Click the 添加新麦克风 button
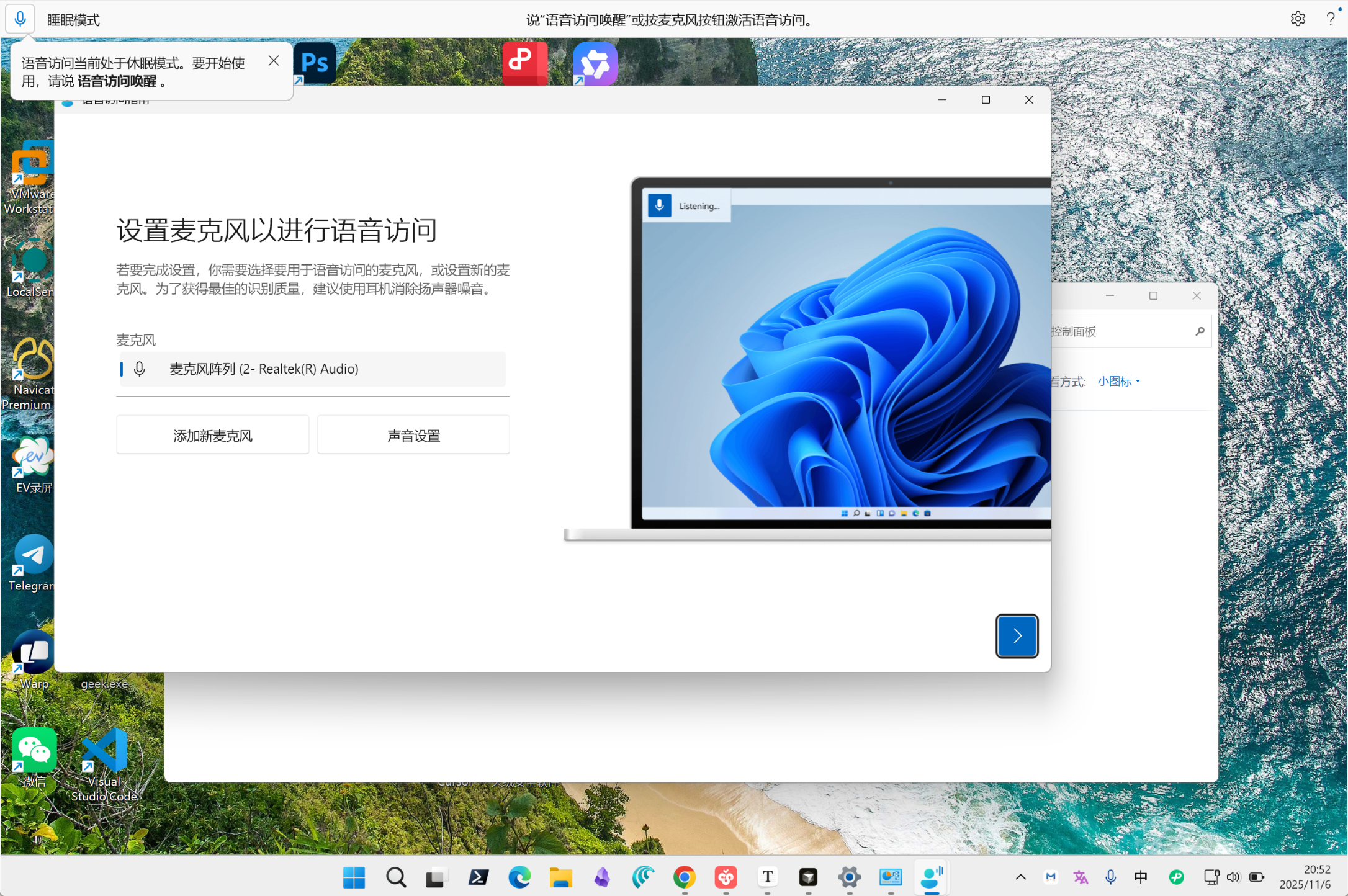Image resolution: width=1348 pixels, height=896 pixels. 212,434
